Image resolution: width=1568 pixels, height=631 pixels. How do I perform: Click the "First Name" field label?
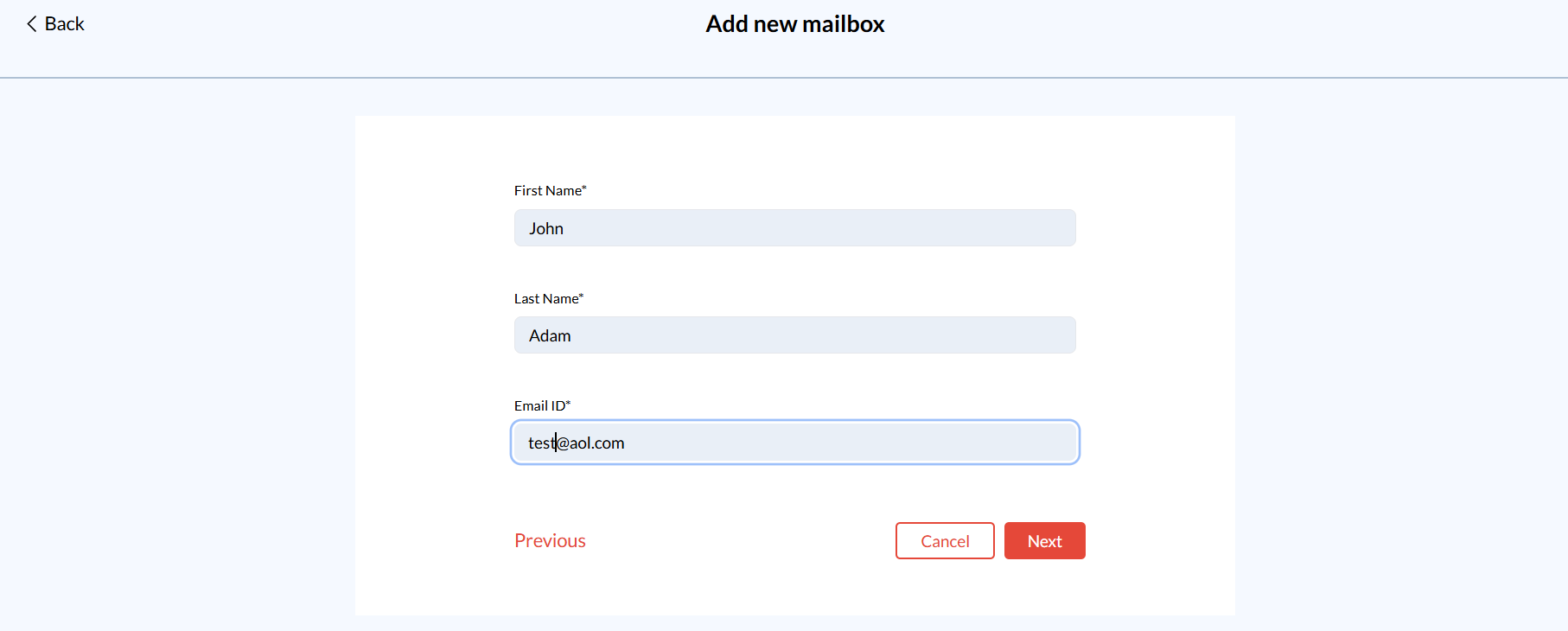[547, 191]
